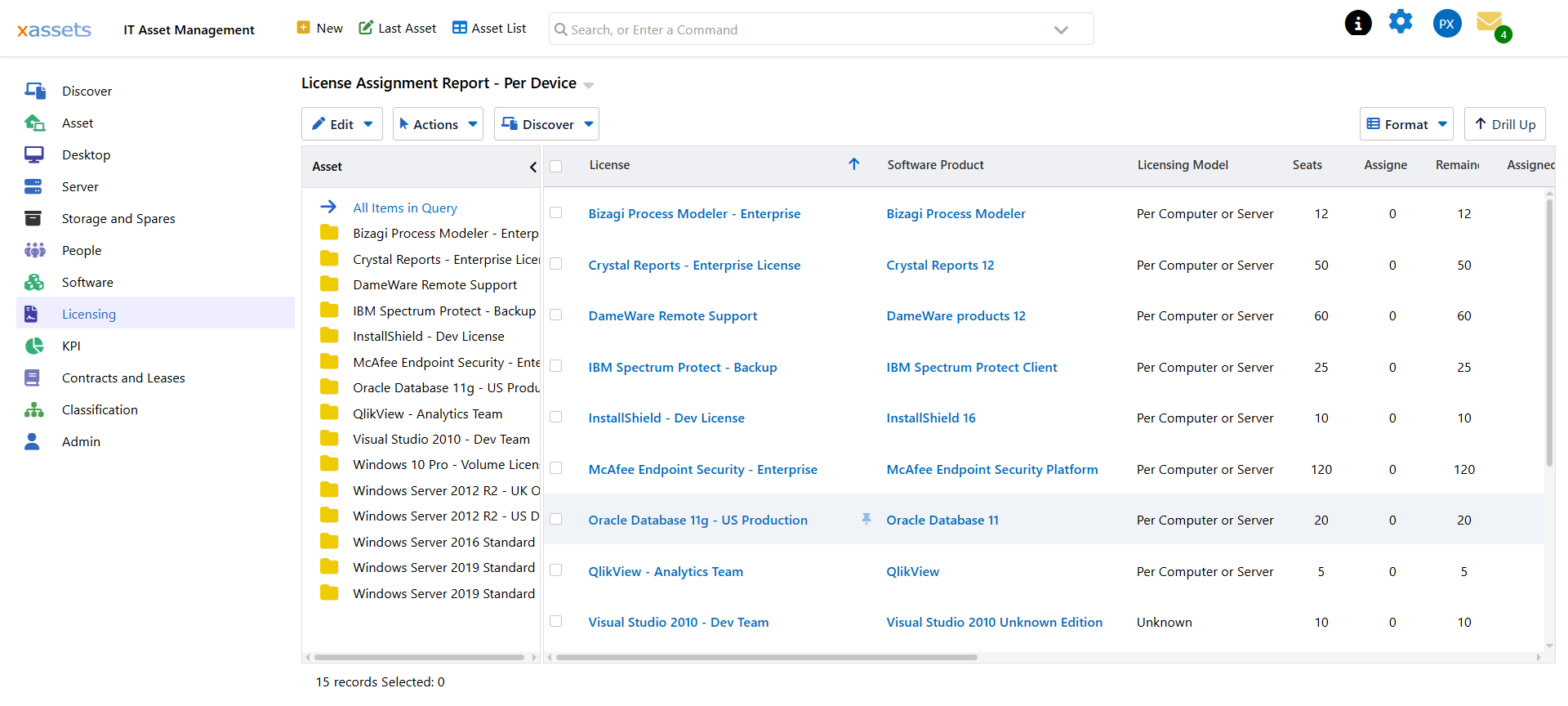The width and height of the screenshot is (1568, 706).
Task: Check the Bizagi Process Modeler - Enterprise row checkbox
Action: [556, 212]
